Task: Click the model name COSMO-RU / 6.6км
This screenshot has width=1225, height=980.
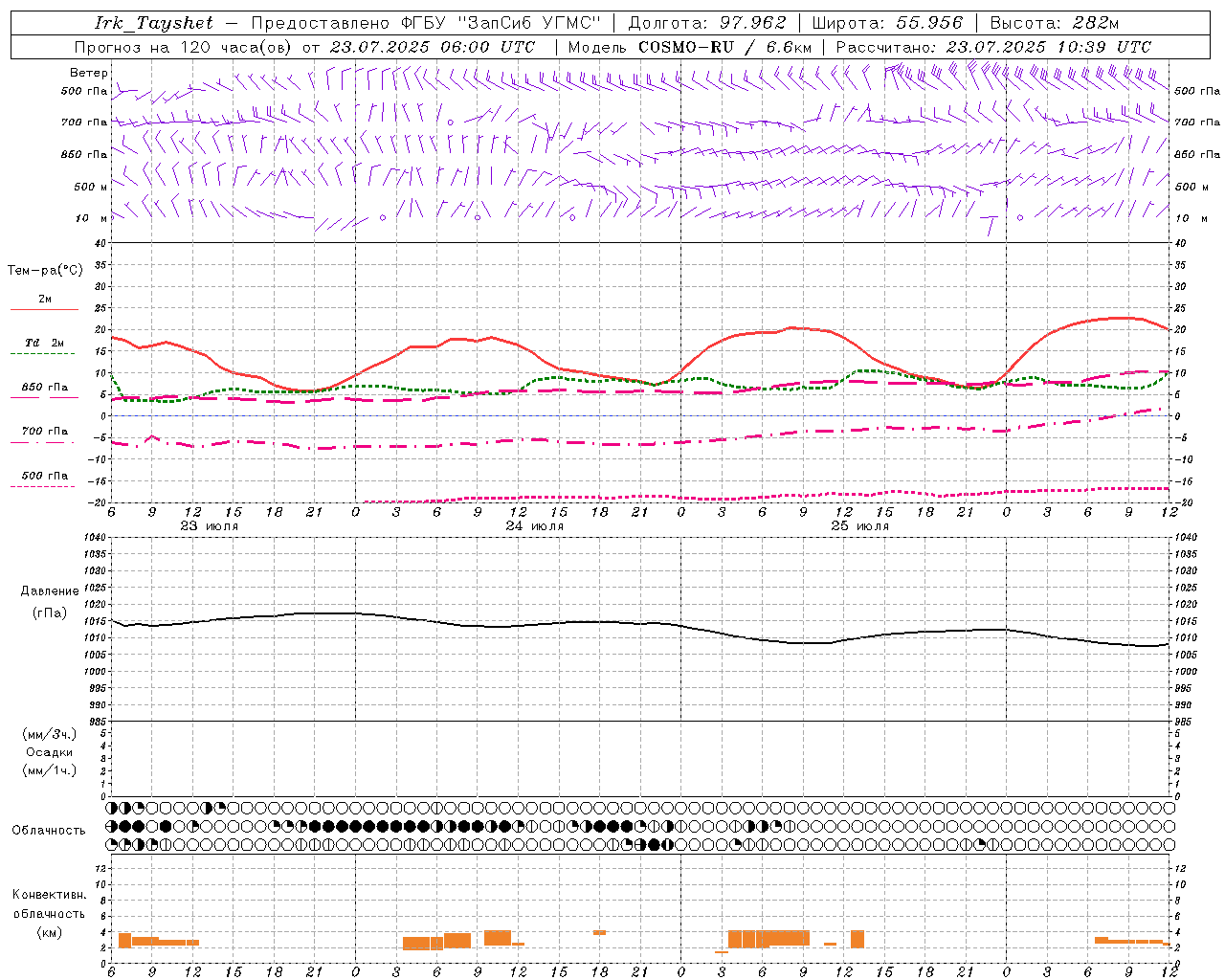Action: tap(725, 47)
